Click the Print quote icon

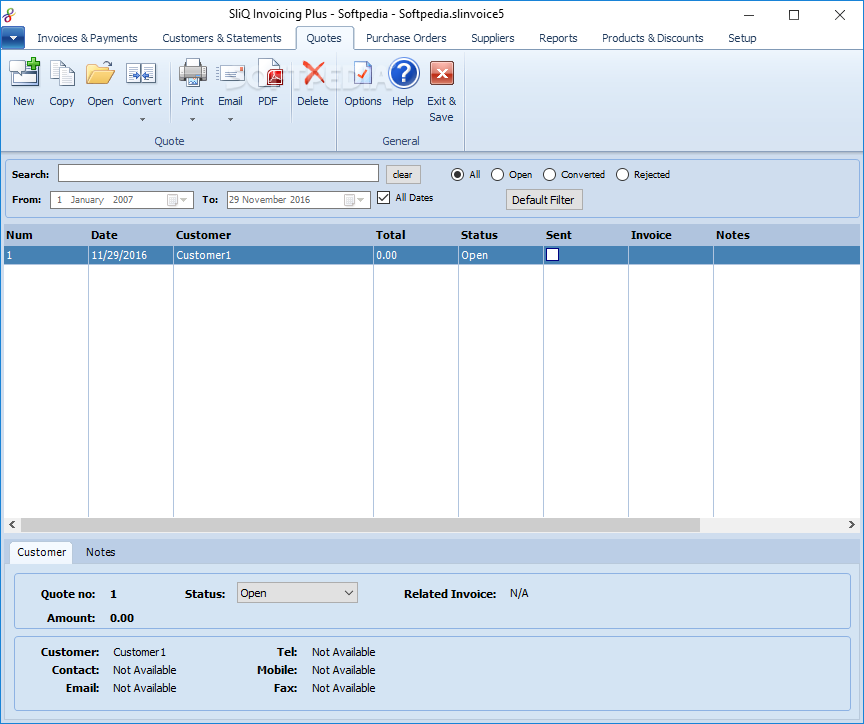click(192, 76)
